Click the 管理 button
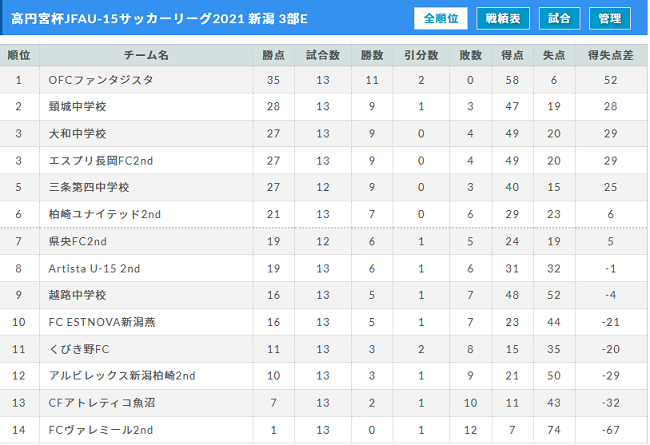Viewport: 650px width, 445px height. pyautogui.click(x=610, y=19)
